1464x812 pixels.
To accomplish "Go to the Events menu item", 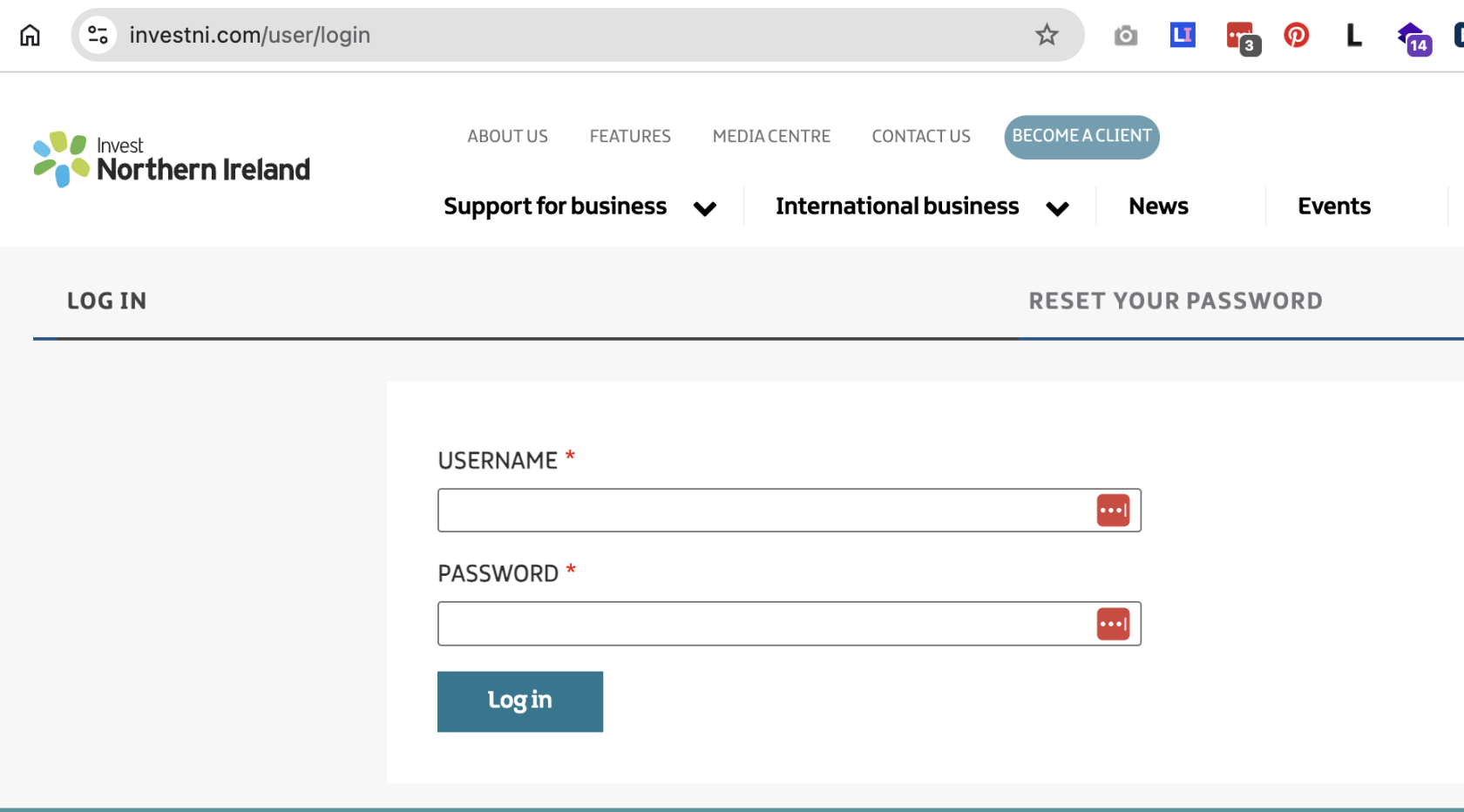I will [1333, 206].
